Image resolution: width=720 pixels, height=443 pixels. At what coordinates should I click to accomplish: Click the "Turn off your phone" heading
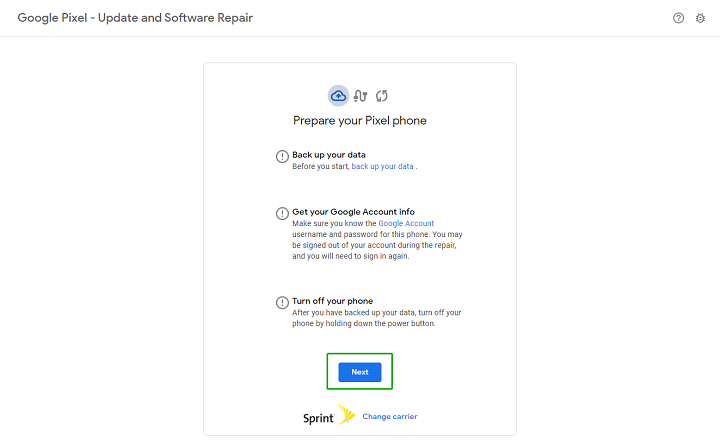(334, 301)
